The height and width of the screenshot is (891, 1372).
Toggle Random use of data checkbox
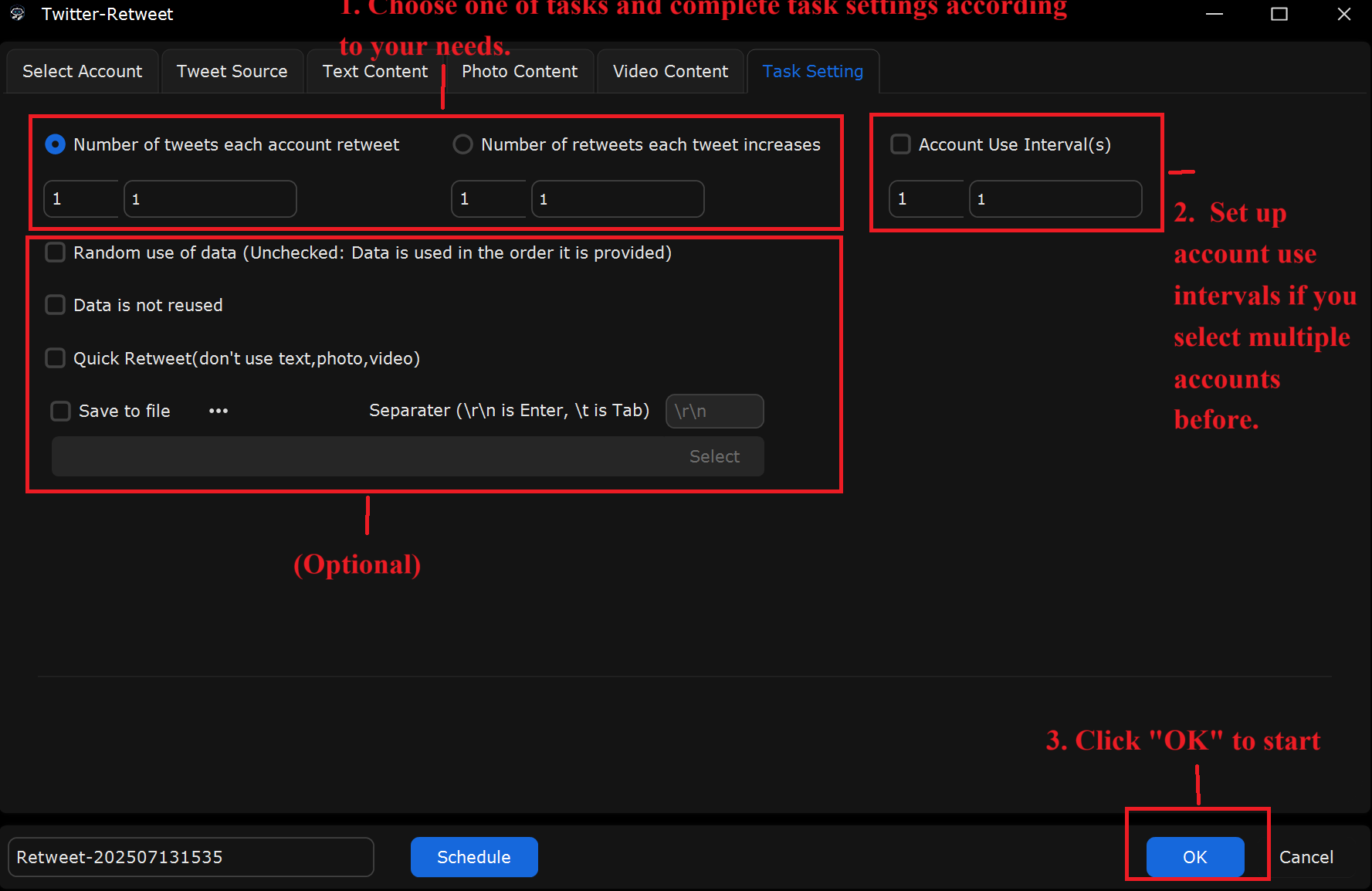pos(55,252)
